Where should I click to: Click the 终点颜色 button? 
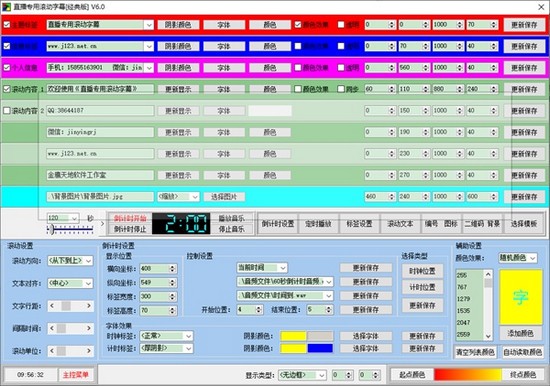coord(523,375)
